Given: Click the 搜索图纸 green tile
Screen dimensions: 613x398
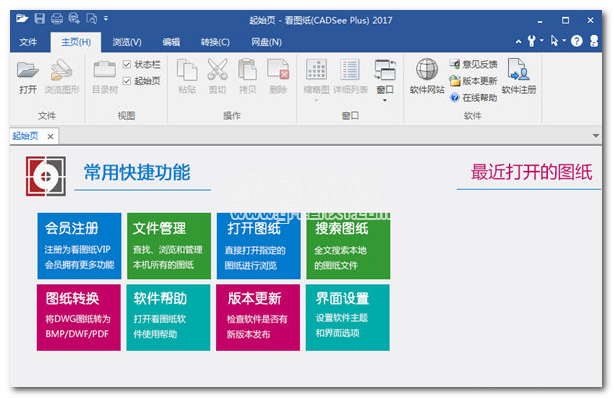Looking at the screenshot, I should click(348, 246).
